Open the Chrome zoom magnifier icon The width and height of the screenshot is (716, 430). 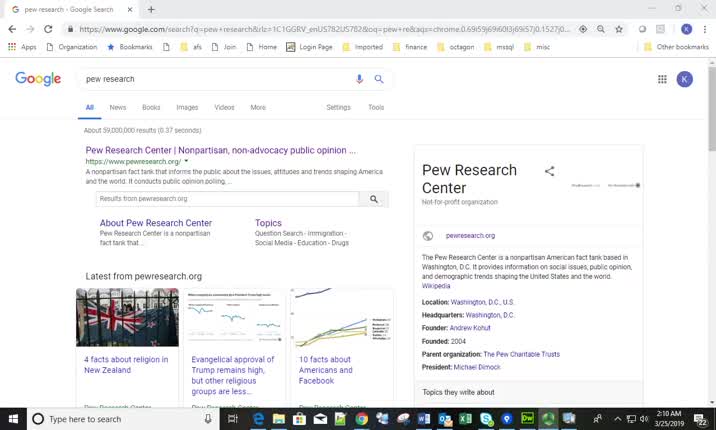click(601, 29)
